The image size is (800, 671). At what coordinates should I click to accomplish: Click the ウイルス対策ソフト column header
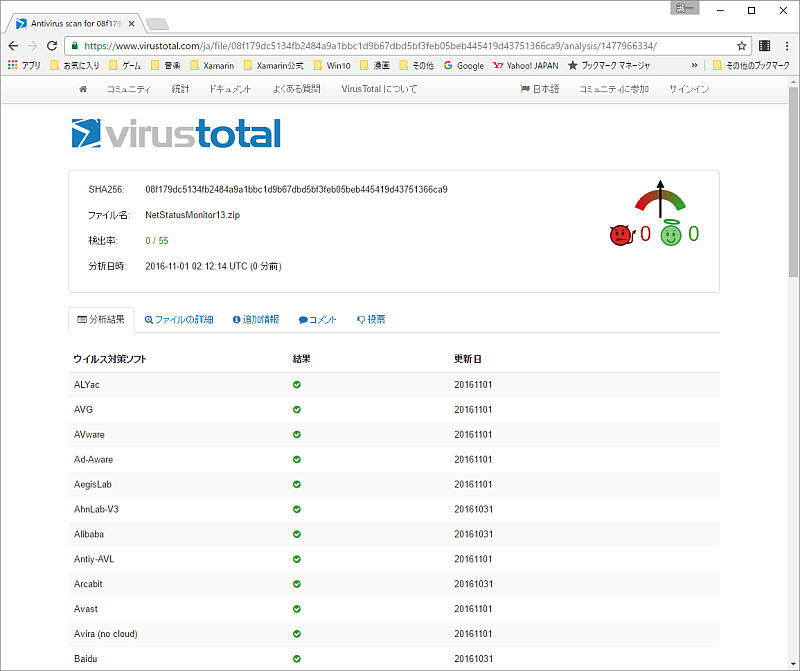tap(110, 359)
